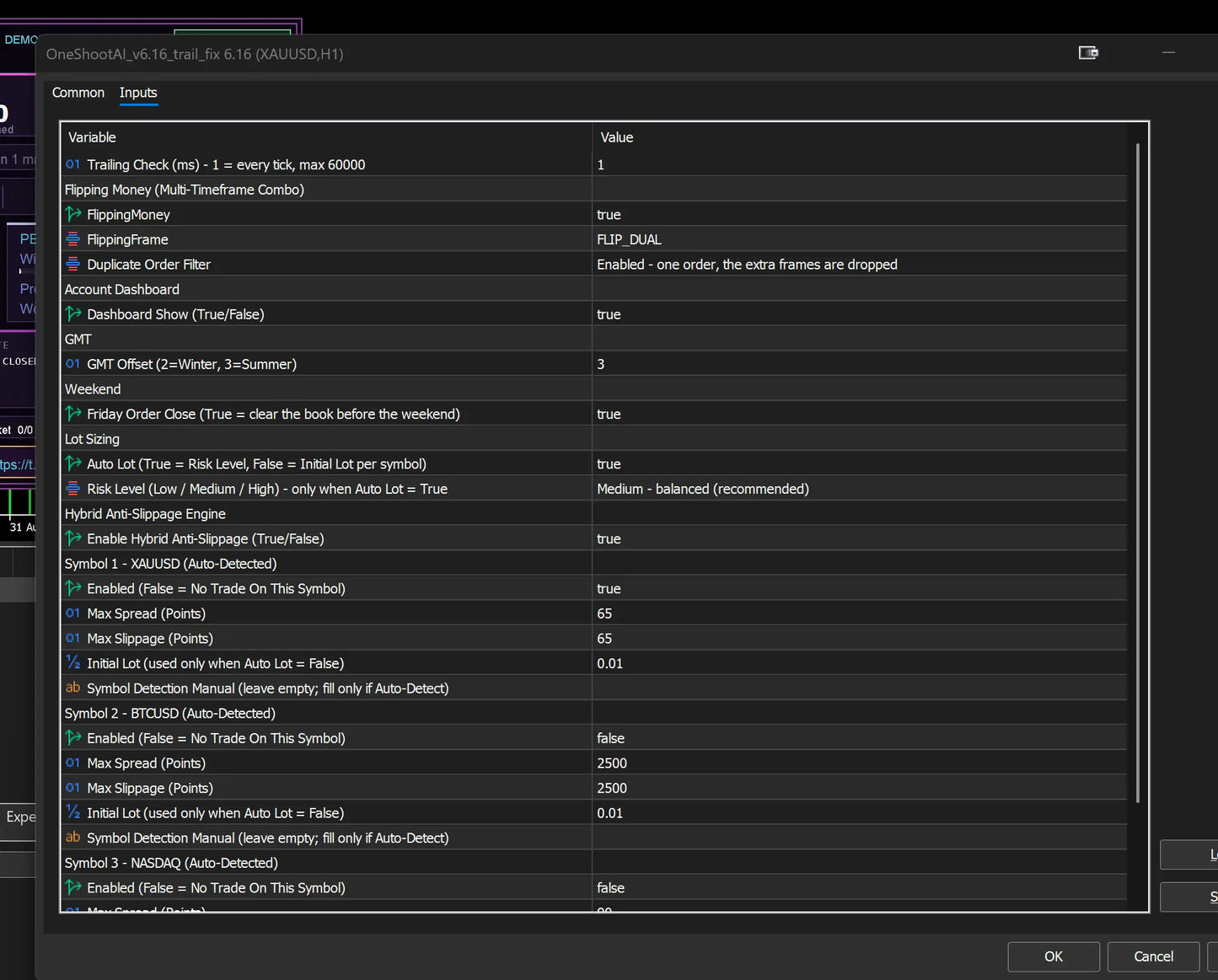Image resolution: width=1218 pixels, height=980 pixels.
Task: Click the Initial Lot fraction icon under XAUUSD
Action: click(x=73, y=663)
